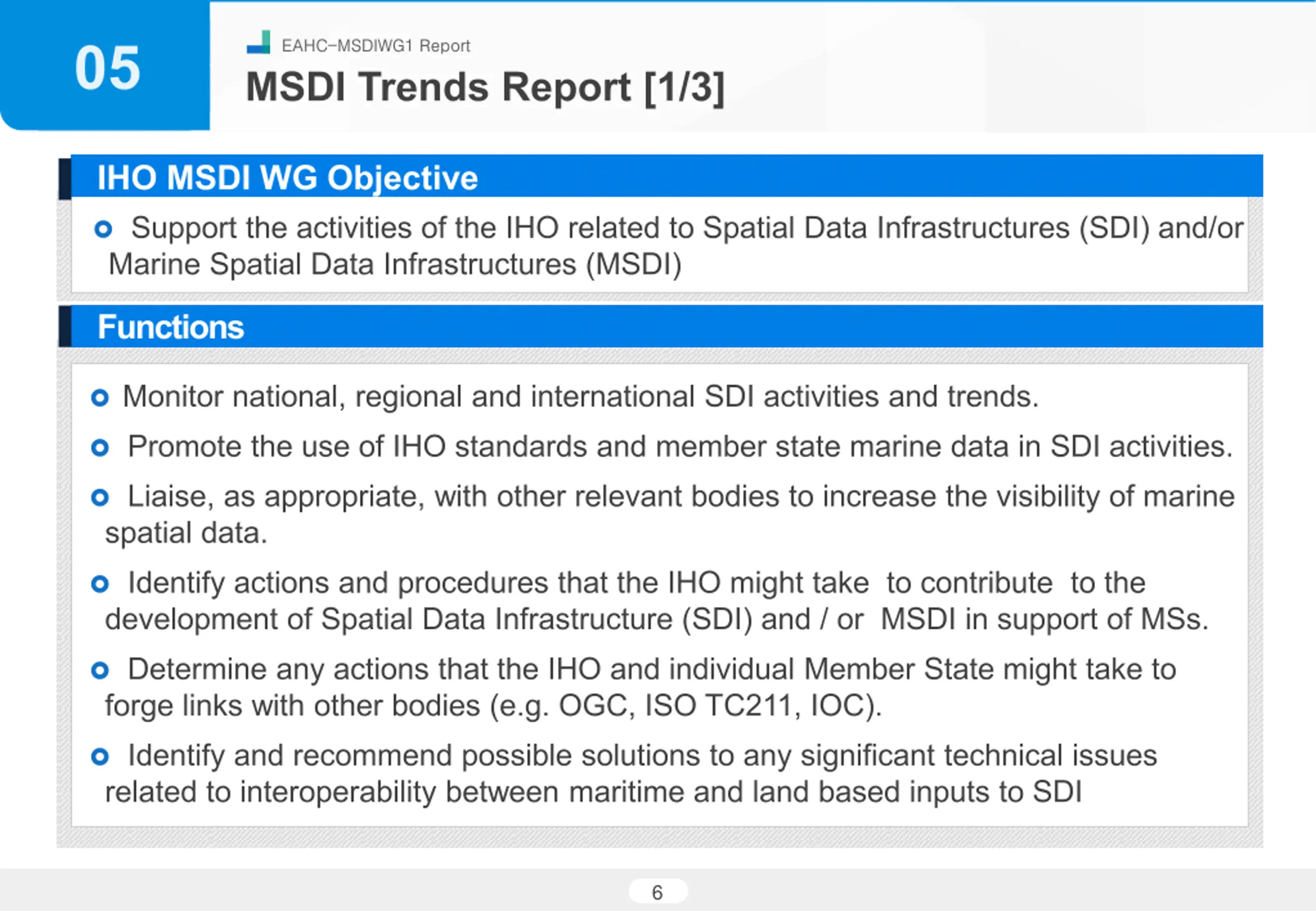Click the 'EAHC-MSDIWG1 Report' subtitle text

coord(375,46)
